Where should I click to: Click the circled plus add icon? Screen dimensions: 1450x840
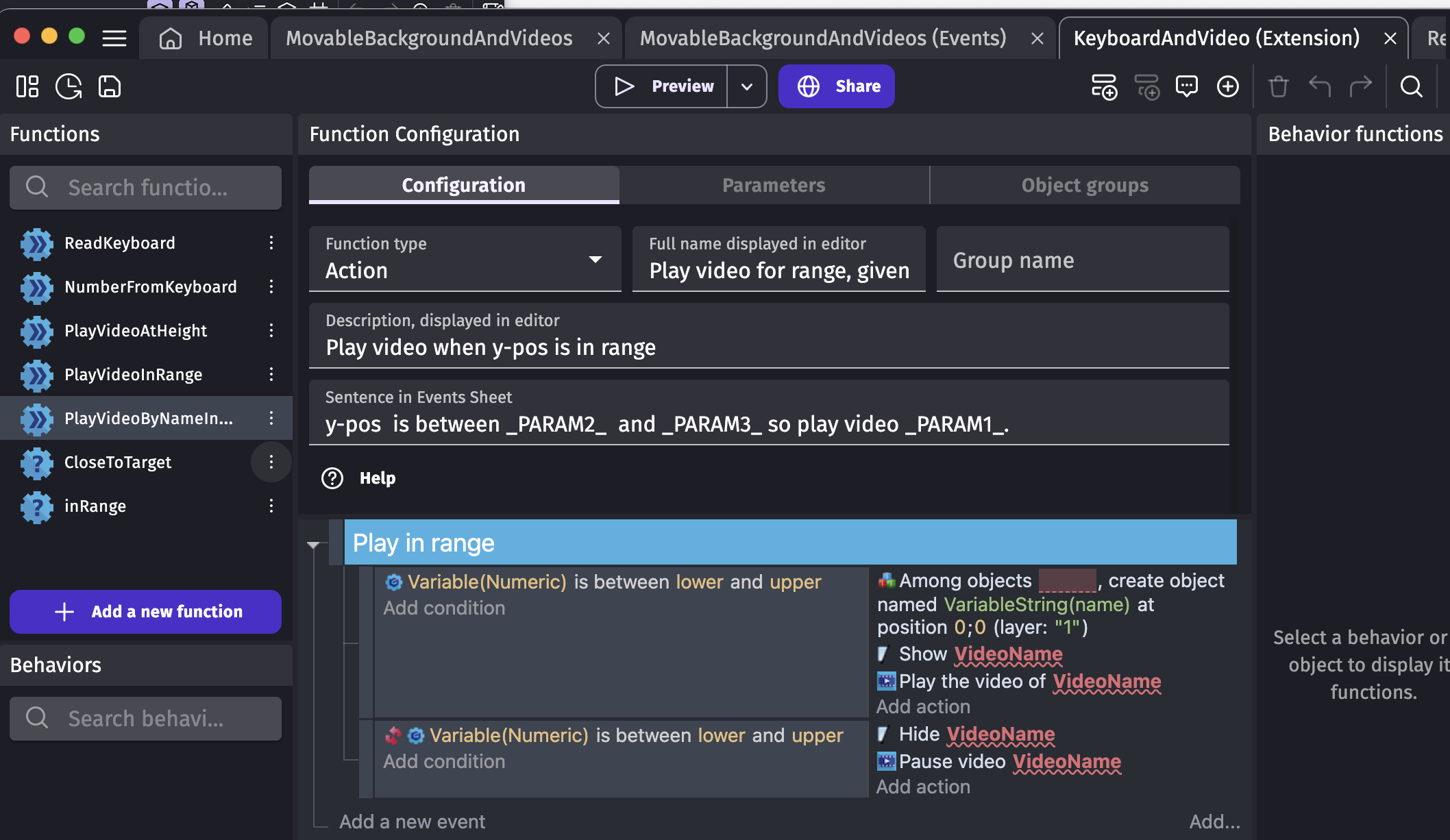click(x=1228, y=86)
